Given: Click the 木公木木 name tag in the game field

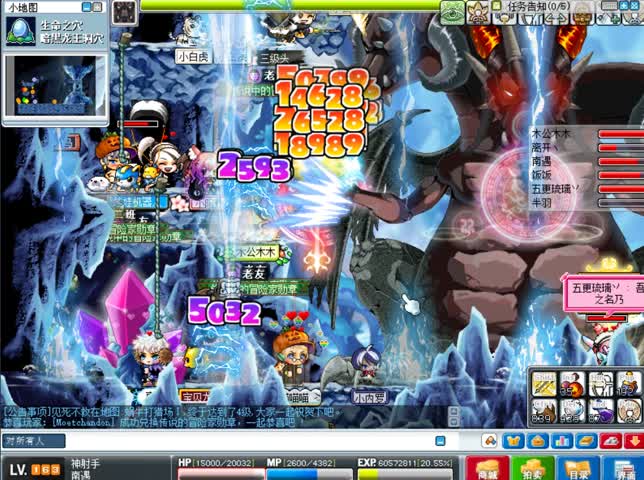Looking at the screenshot, I should 255,252.
